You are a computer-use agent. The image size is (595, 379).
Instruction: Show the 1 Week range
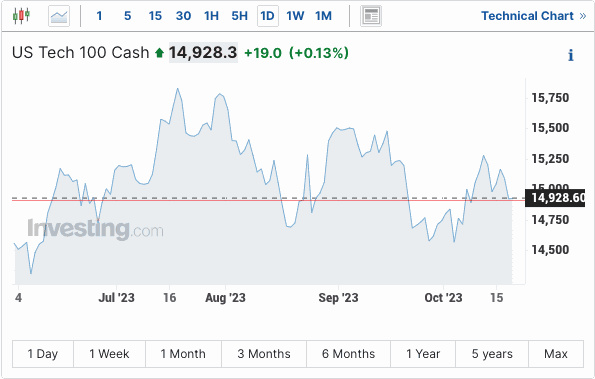[x=109, y=354]
